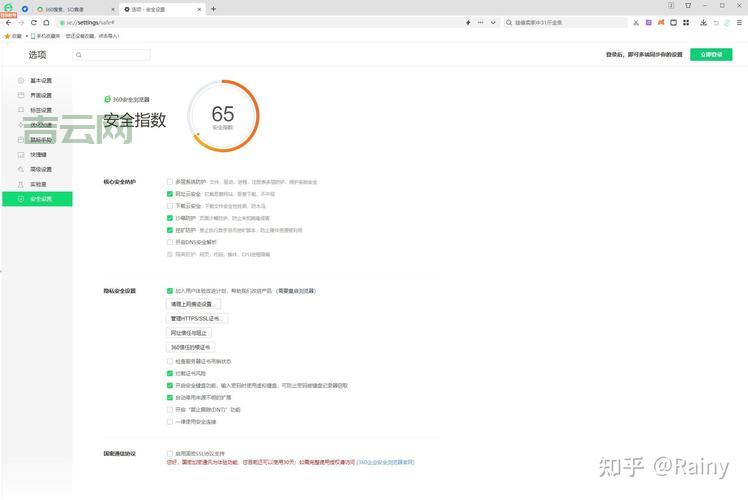Viewport: 748px width, 500px height.
Task: Click the window-shaped toolbar icon
Action: (673, 22)
